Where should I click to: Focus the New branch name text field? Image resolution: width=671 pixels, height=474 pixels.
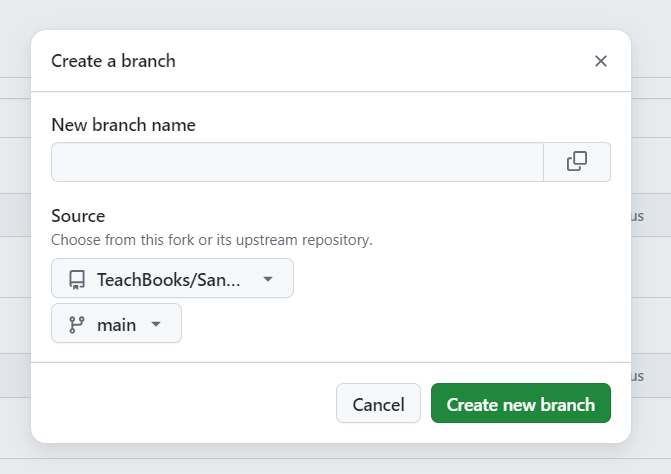297,162
